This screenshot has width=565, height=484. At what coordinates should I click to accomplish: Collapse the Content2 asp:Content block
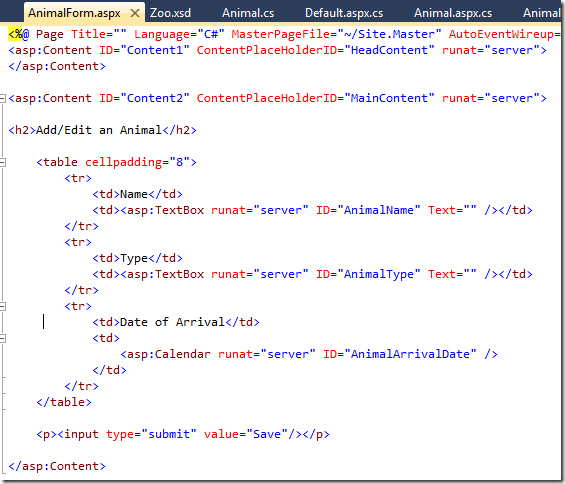click(3, 98)
